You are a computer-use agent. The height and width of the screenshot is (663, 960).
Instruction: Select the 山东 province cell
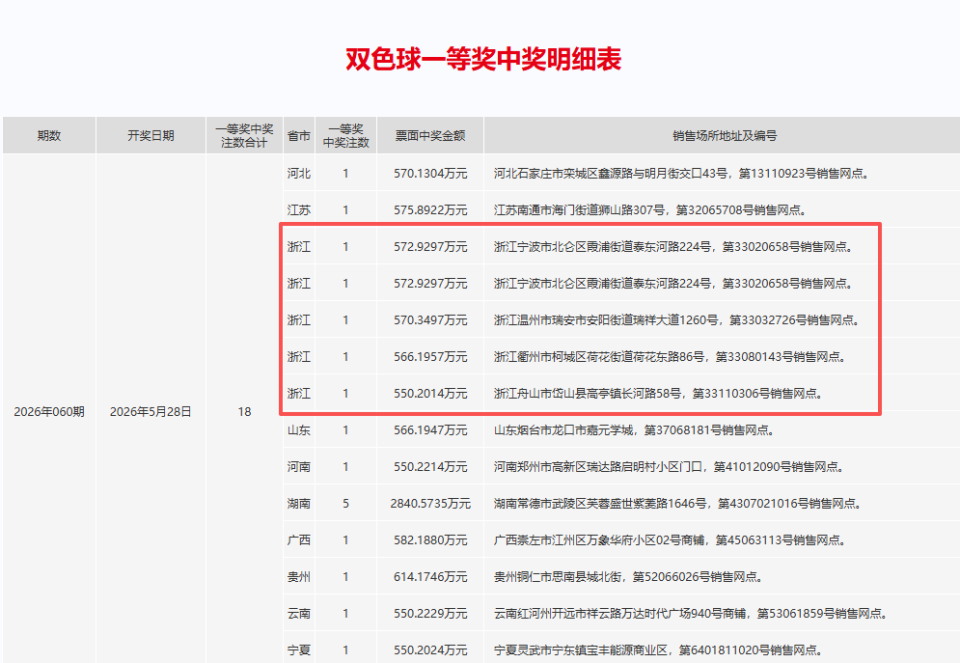click(299, 430)
